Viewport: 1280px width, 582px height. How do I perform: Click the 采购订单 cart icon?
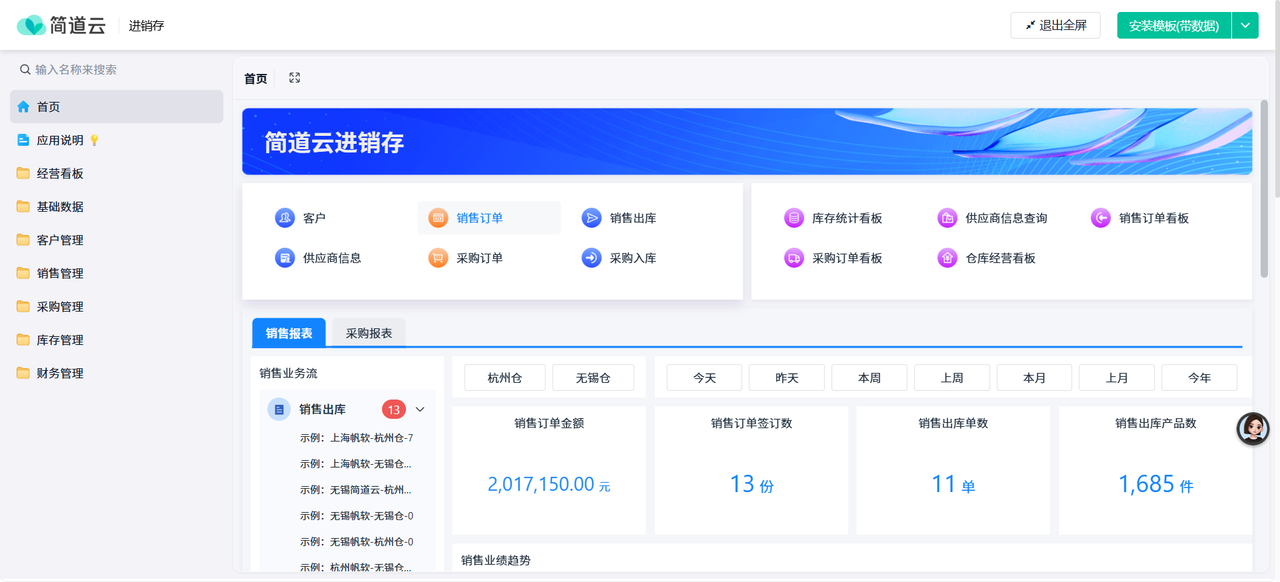438,258
